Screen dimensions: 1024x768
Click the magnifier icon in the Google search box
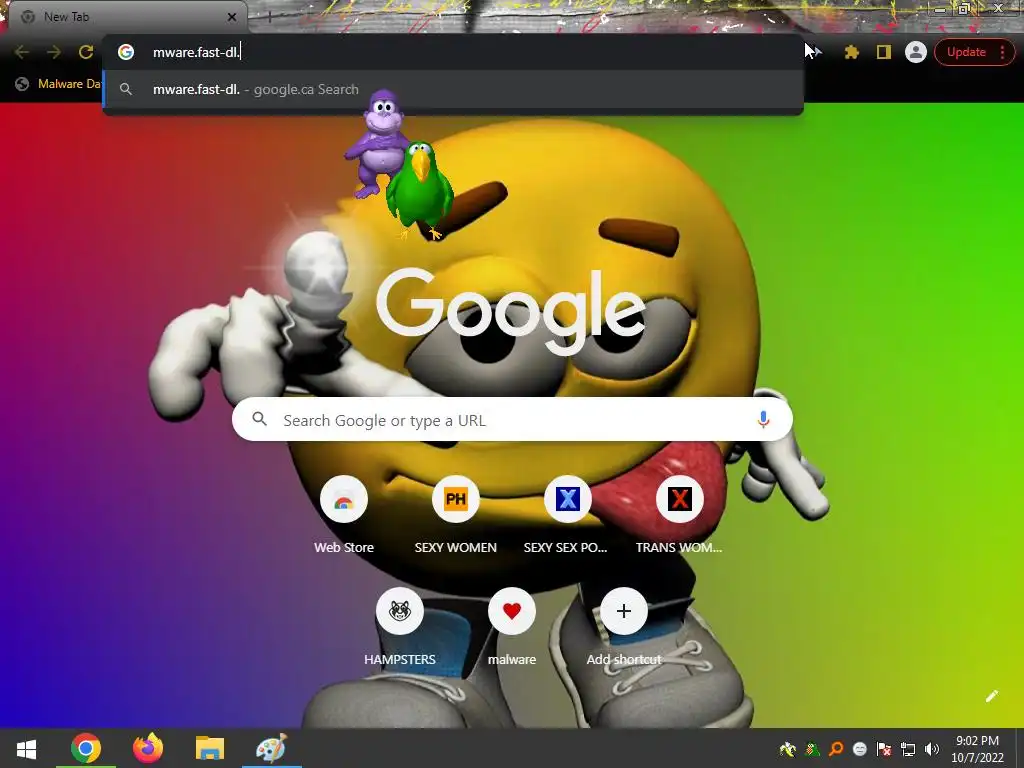click(x=259, y=419)
